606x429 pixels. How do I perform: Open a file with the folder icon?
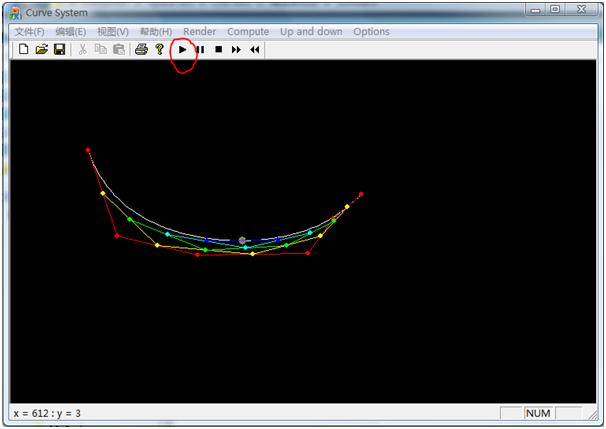[41, 49]
